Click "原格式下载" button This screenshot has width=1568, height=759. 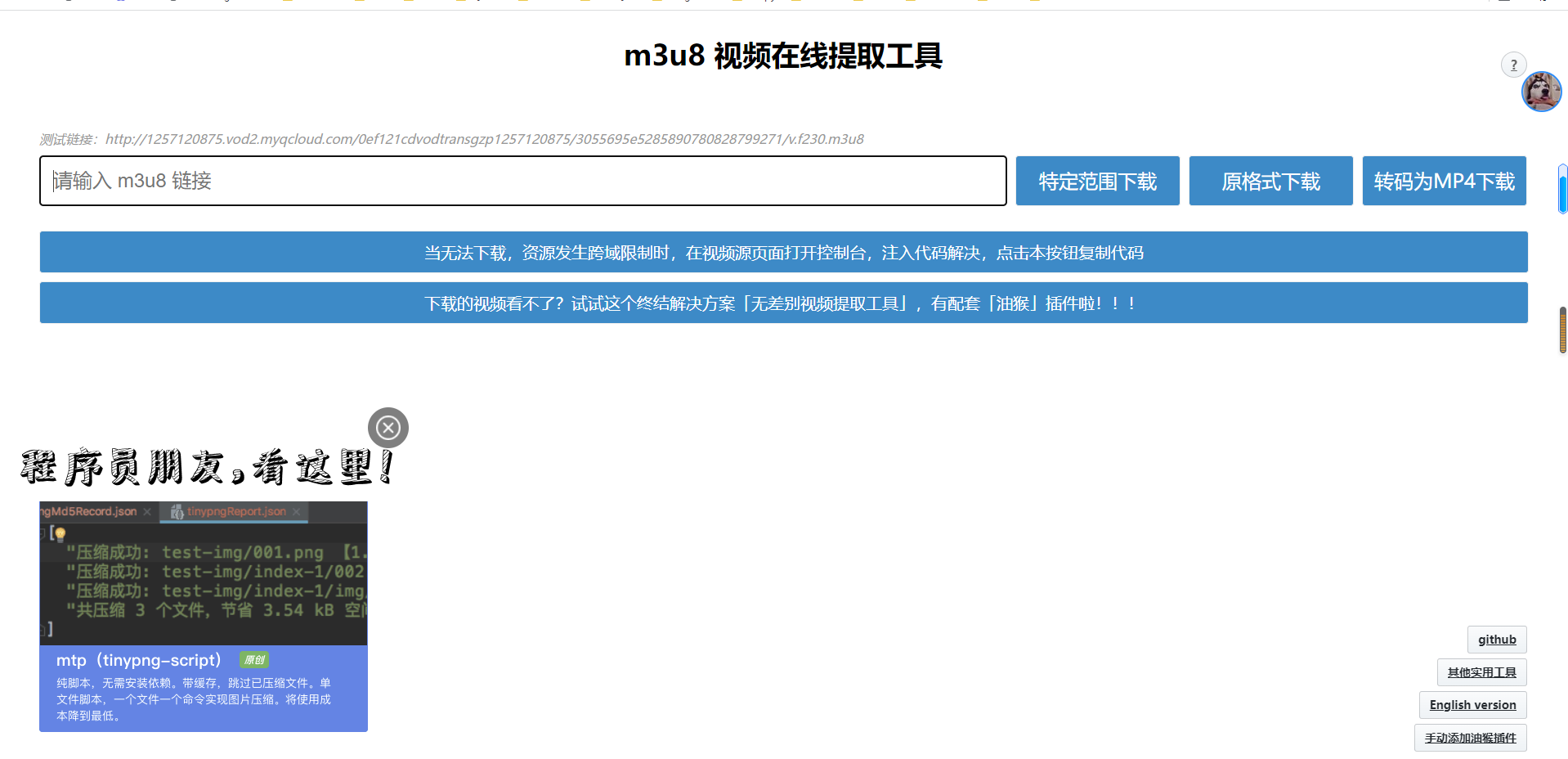pyautogui.click(x=1270, y=181)
